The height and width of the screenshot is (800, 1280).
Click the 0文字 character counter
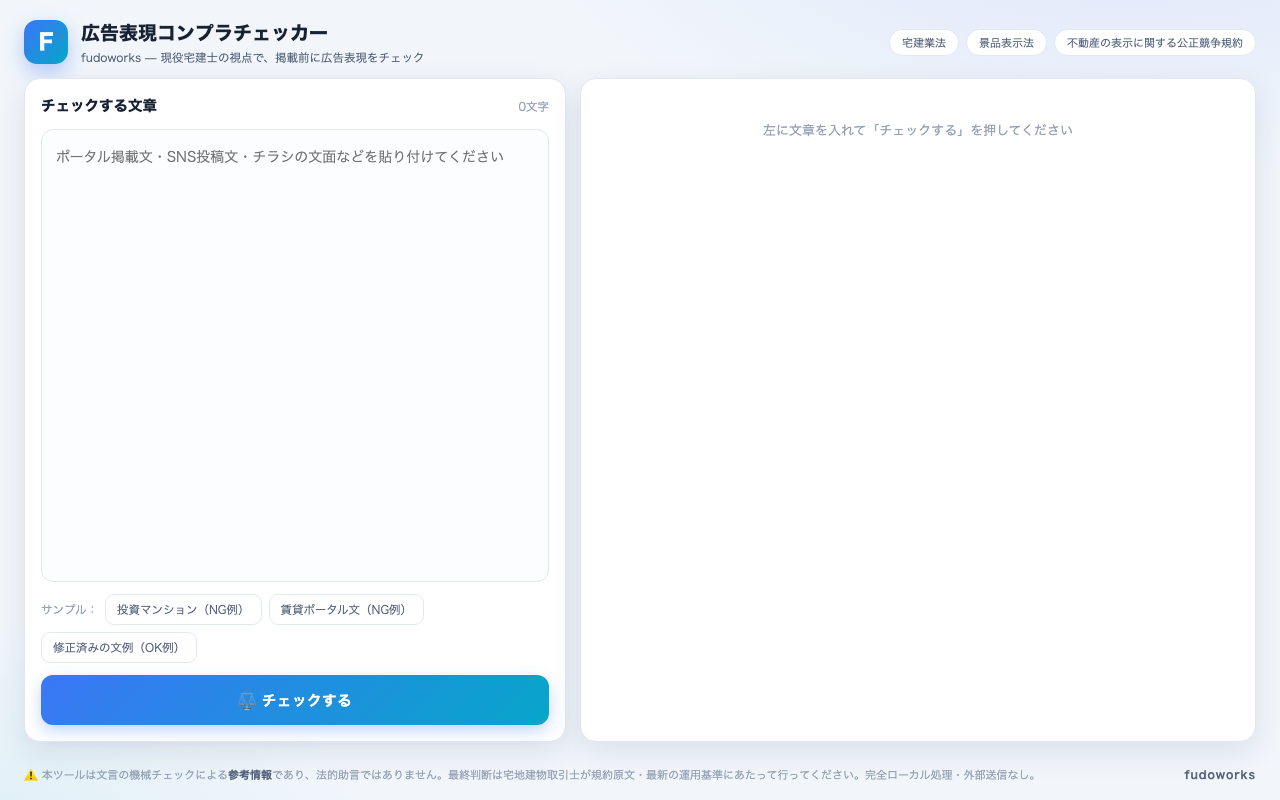533,107
